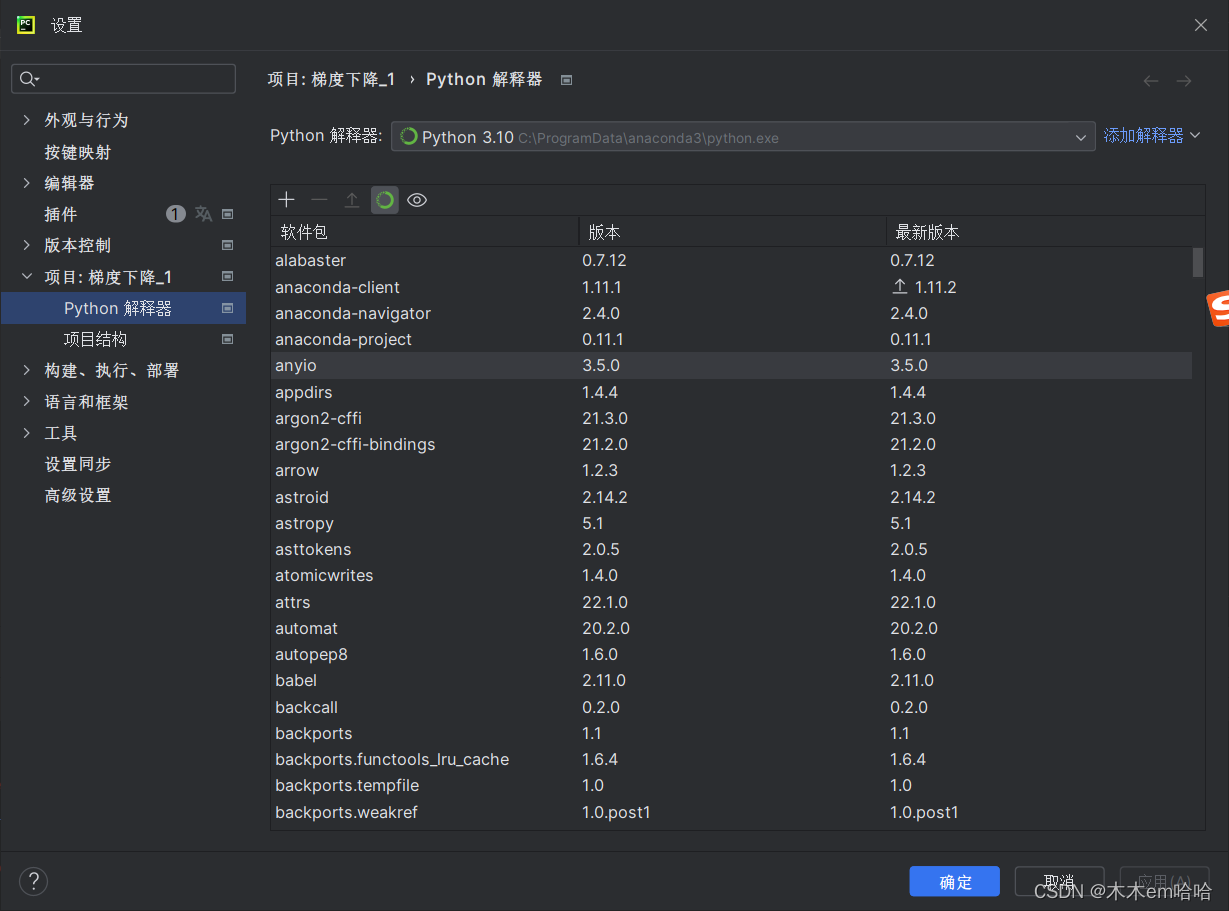Viewport: 1229px width, 911px height.
Task: Go back with the left arrow
Action: (x=1151, y=81)
